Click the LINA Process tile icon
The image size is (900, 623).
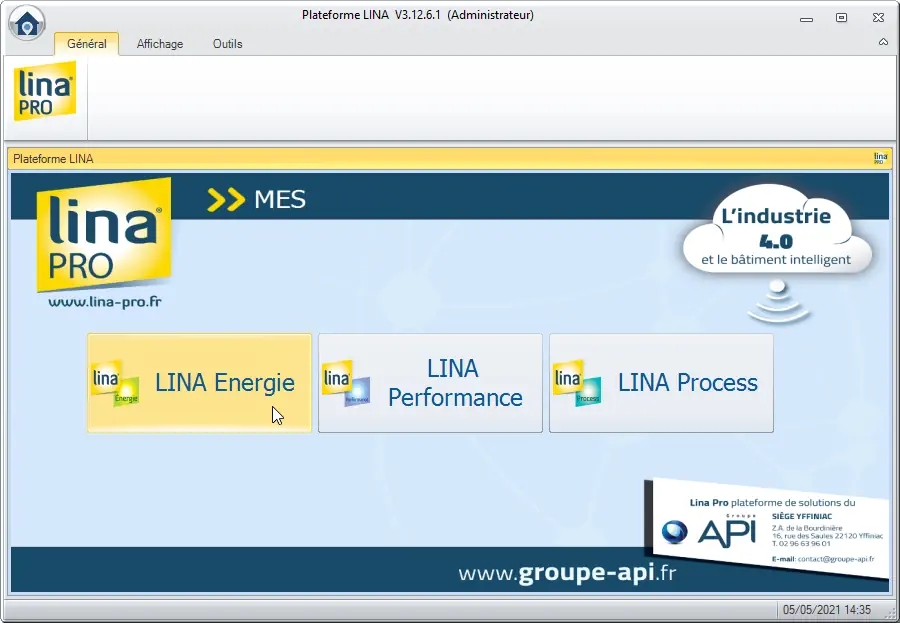(577, 383)
